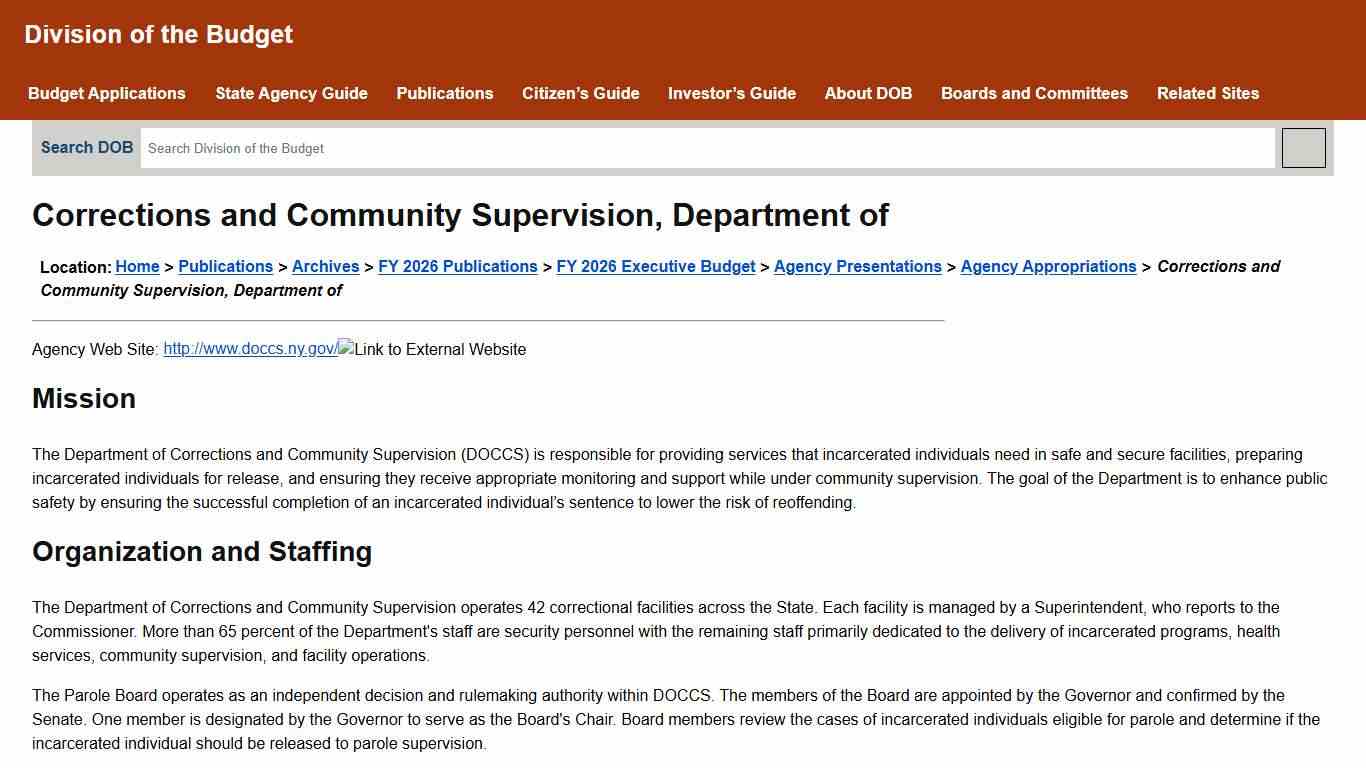Navigate to FY 2026 Publications
The width and height of the screenshot is (1366, 768).
tap(458, 266)
